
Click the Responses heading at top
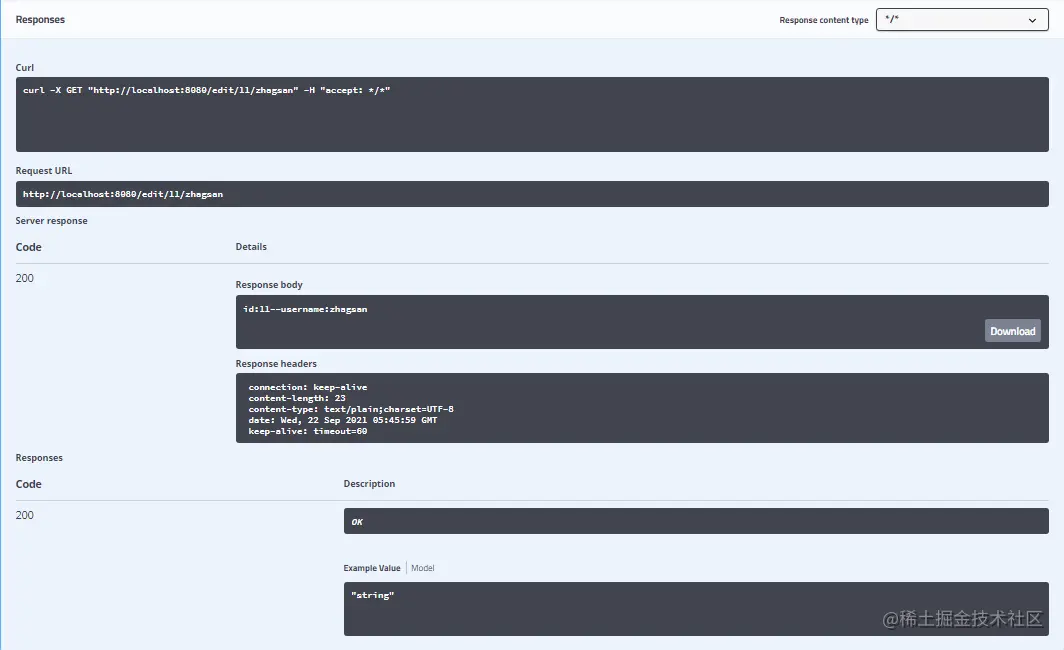pos(40,20)
